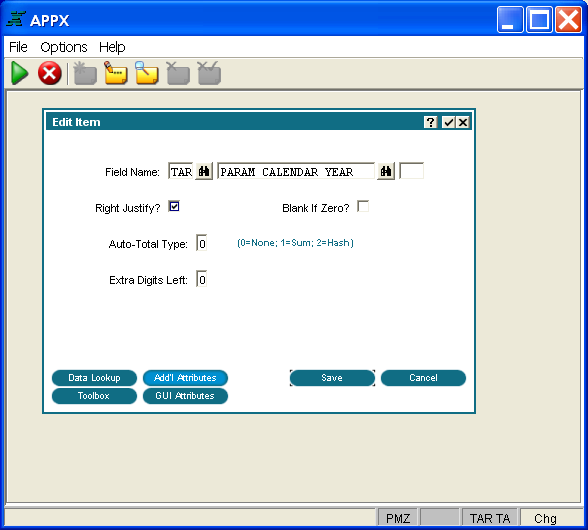588x530 pixels.
Task: Close the Edit Item dialog
Action: tap(463, 122)
